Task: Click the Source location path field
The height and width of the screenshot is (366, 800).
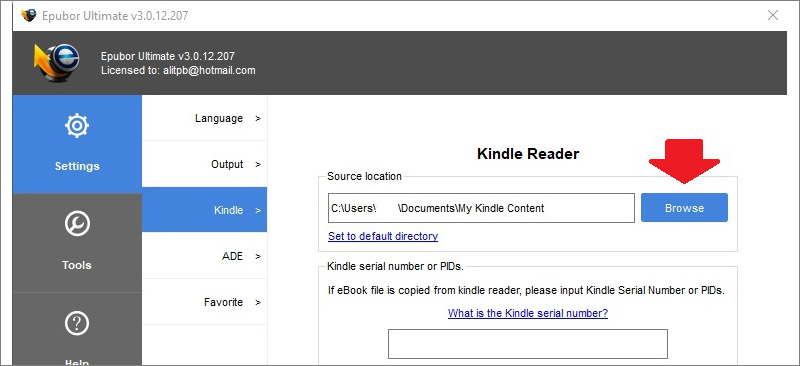Action: 481,208
